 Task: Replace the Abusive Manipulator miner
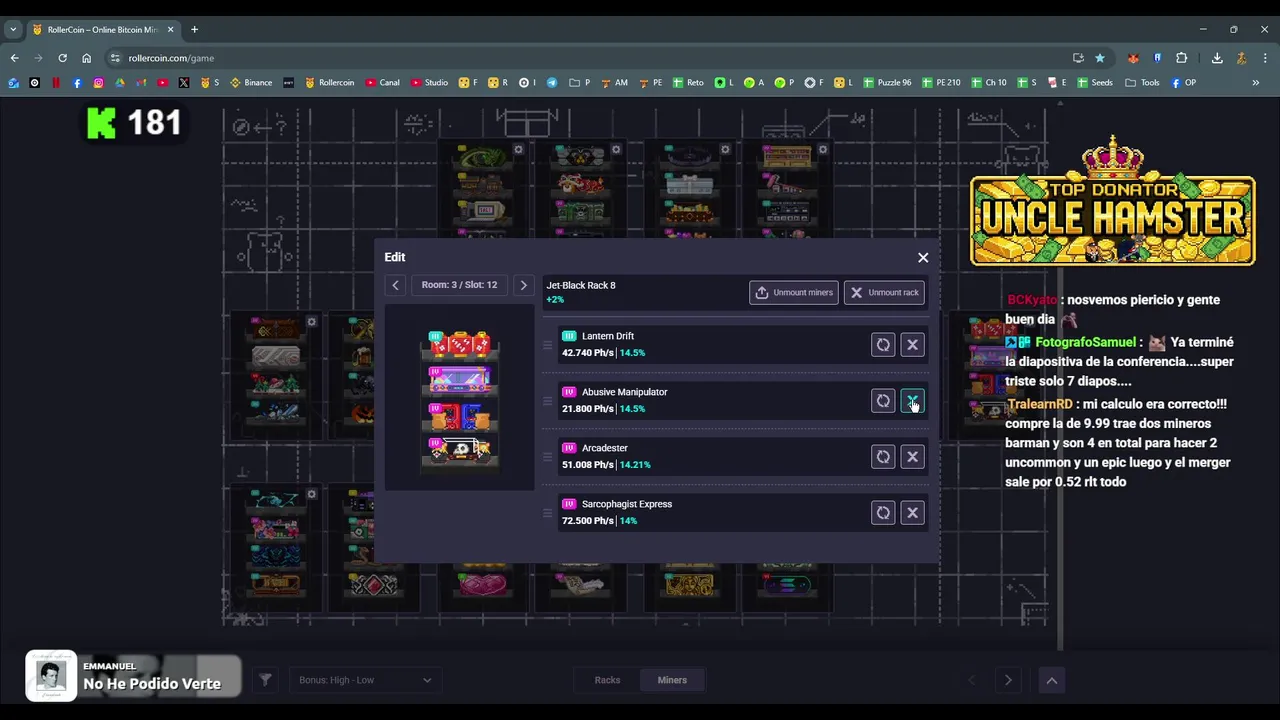click(x=883, y=401)
